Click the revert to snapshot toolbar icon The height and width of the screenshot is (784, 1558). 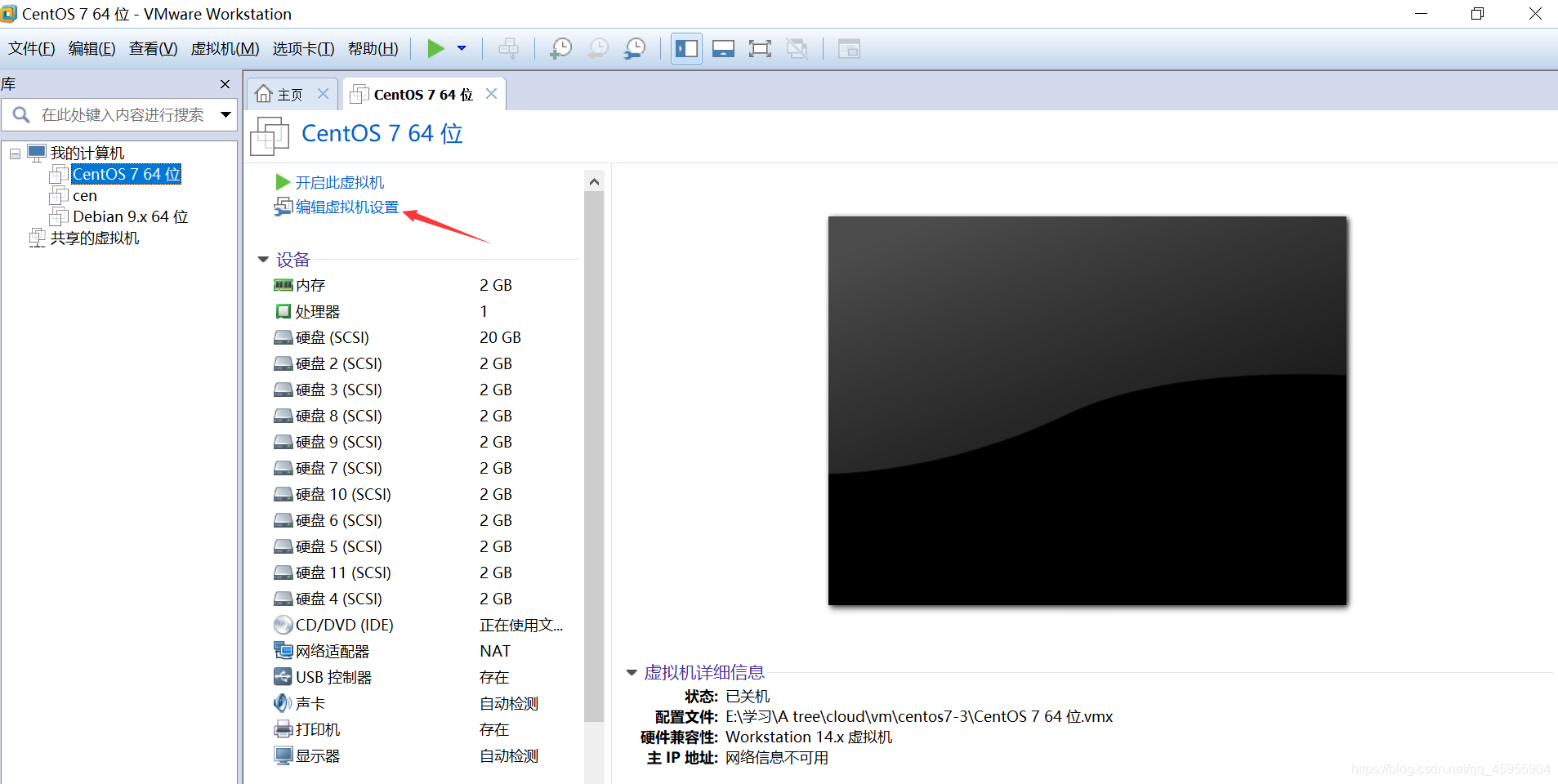point(598,49)
